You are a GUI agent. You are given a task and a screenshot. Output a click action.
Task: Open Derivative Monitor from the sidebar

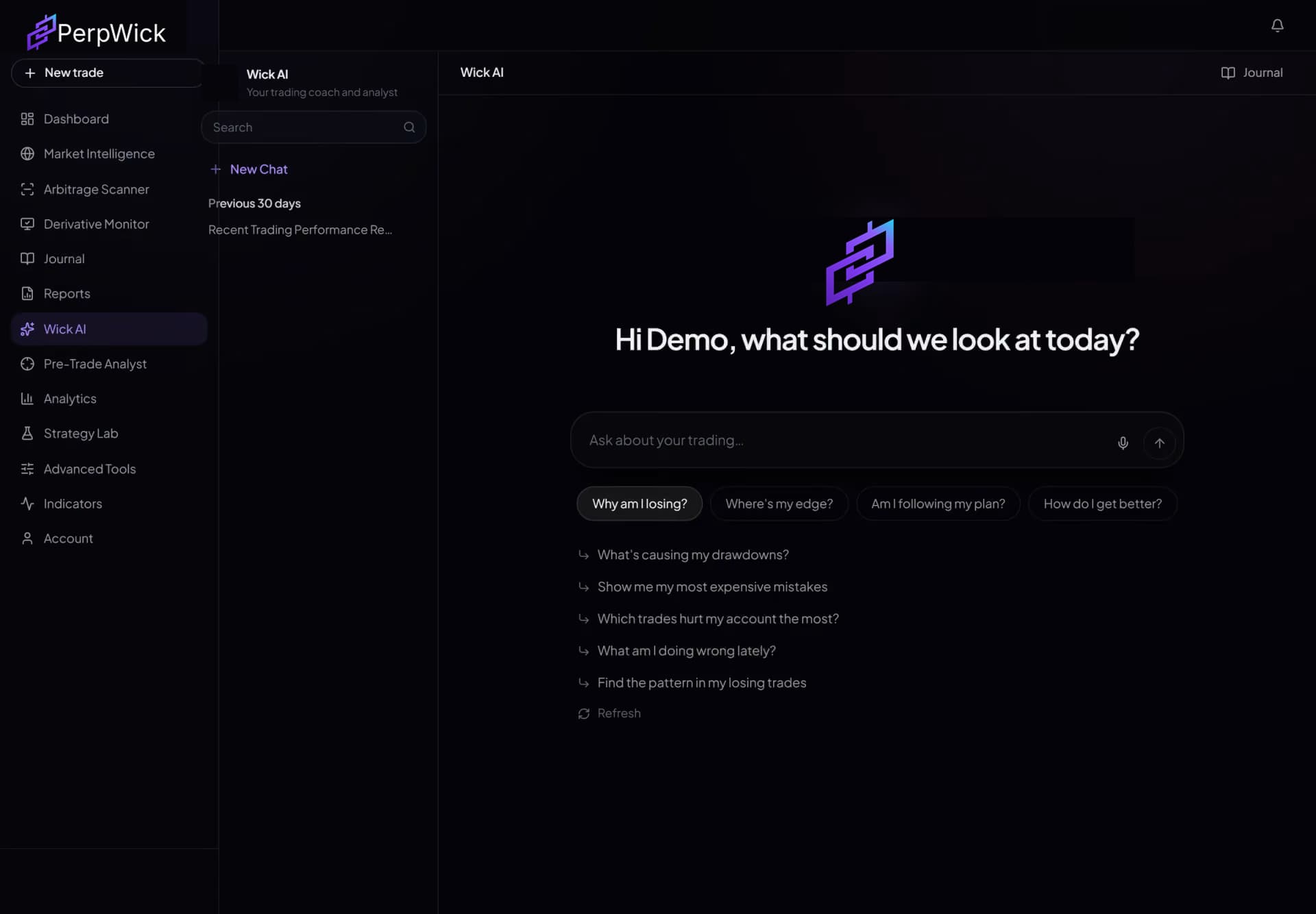[x=109, y=224]
